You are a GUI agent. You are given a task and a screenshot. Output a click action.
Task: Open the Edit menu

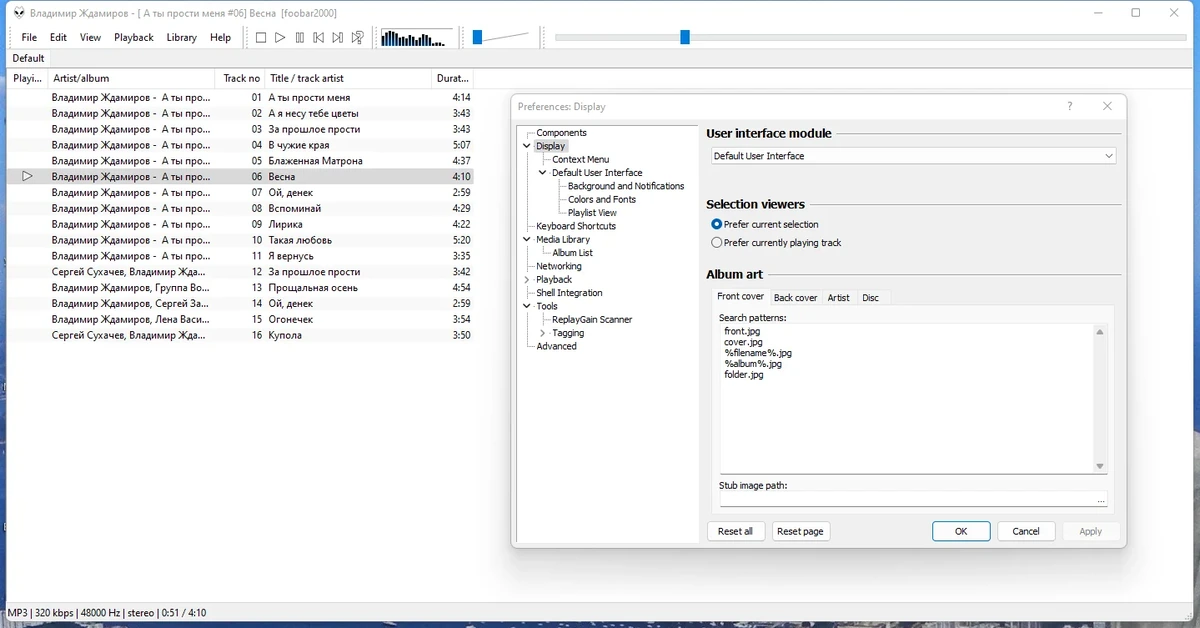pyautogui.click(x=58, y=38)
